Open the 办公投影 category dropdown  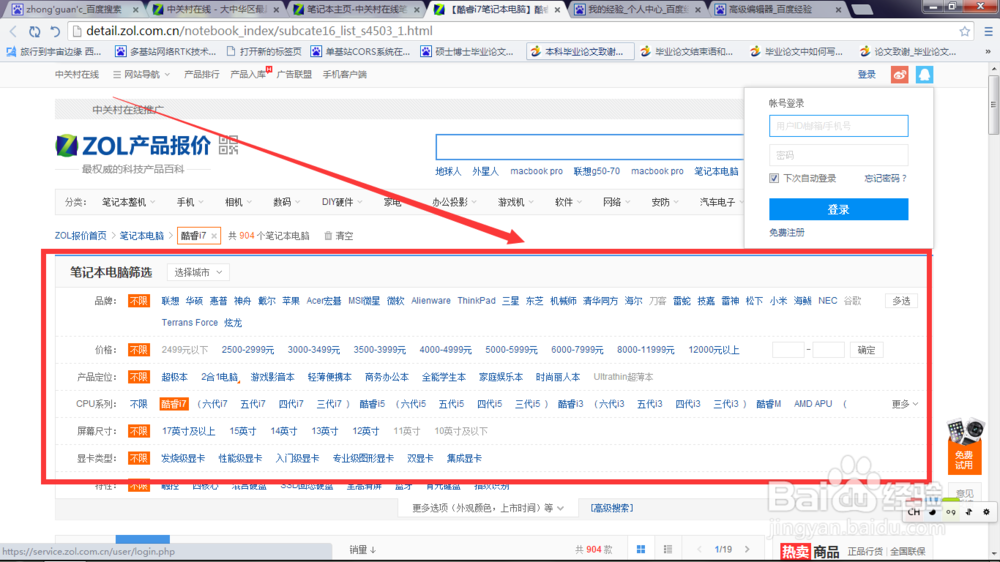point(454,202)
